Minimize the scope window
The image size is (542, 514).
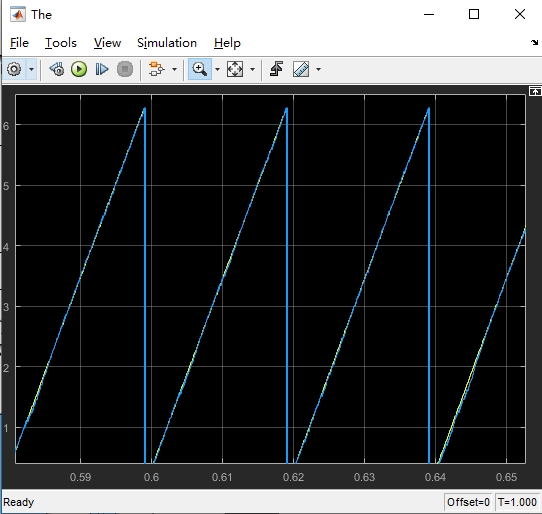coord(429,15)
